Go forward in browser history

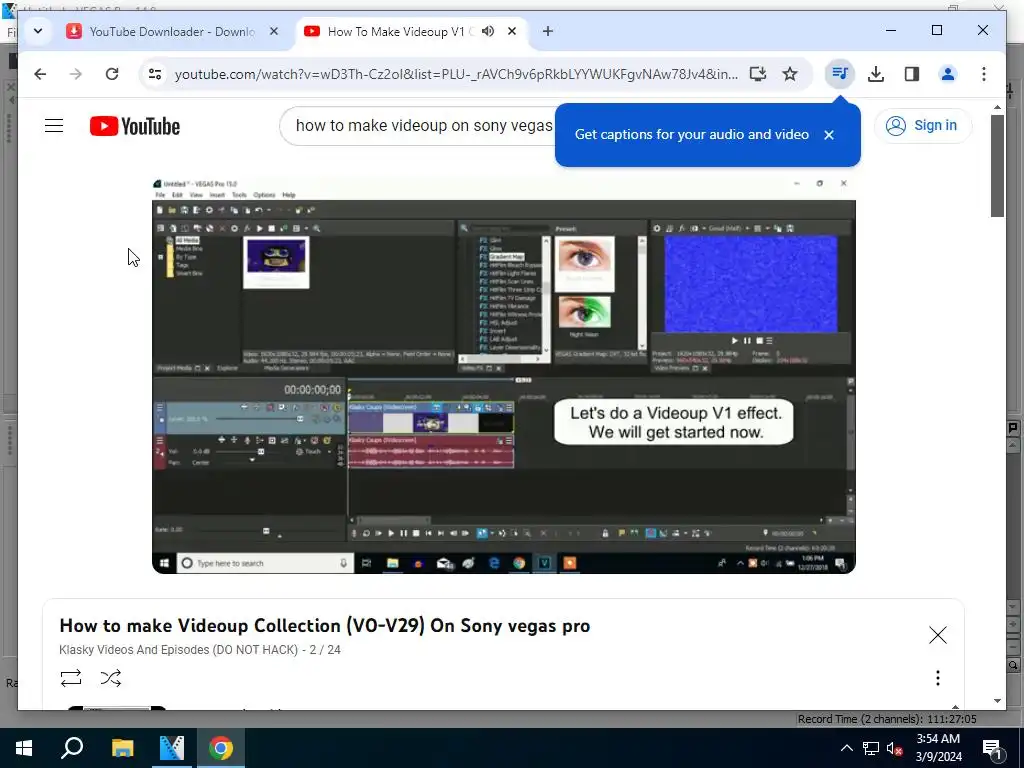tap(76, 74)
